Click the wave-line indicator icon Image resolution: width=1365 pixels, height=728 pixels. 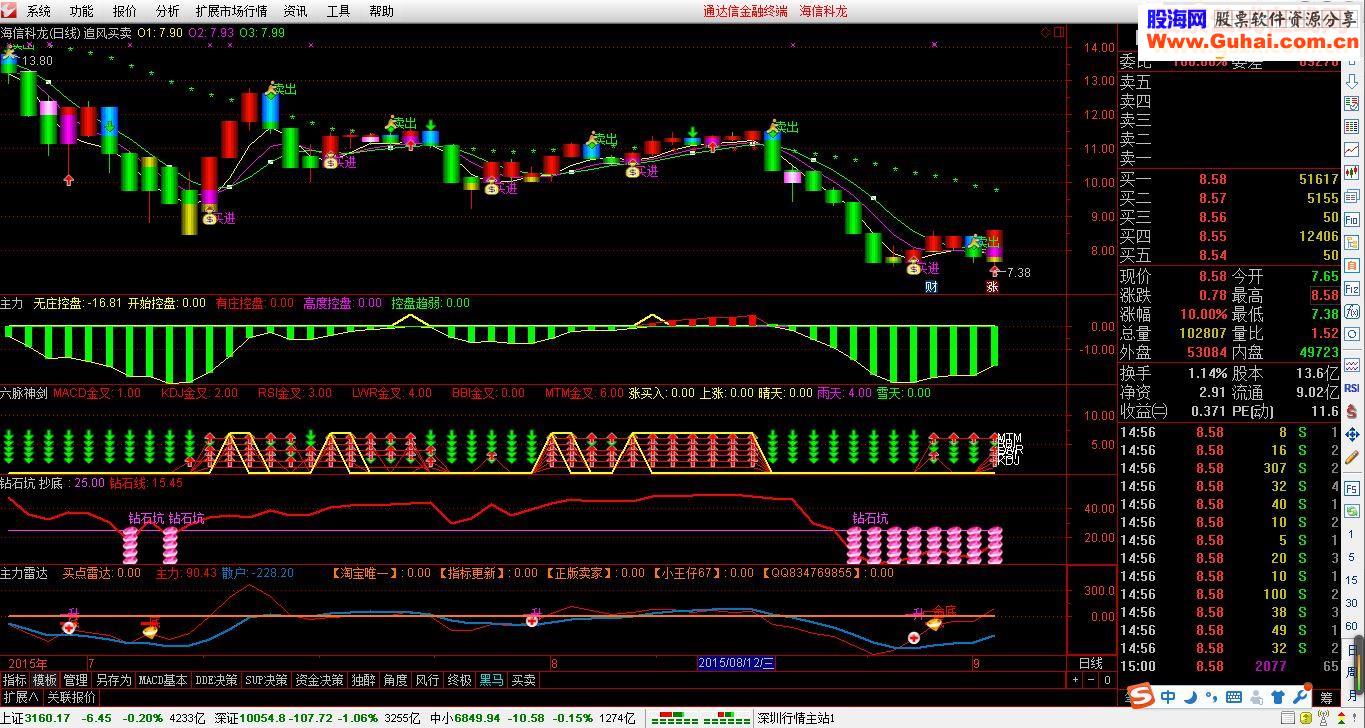pyautogui.click(x=1352, y=366)
